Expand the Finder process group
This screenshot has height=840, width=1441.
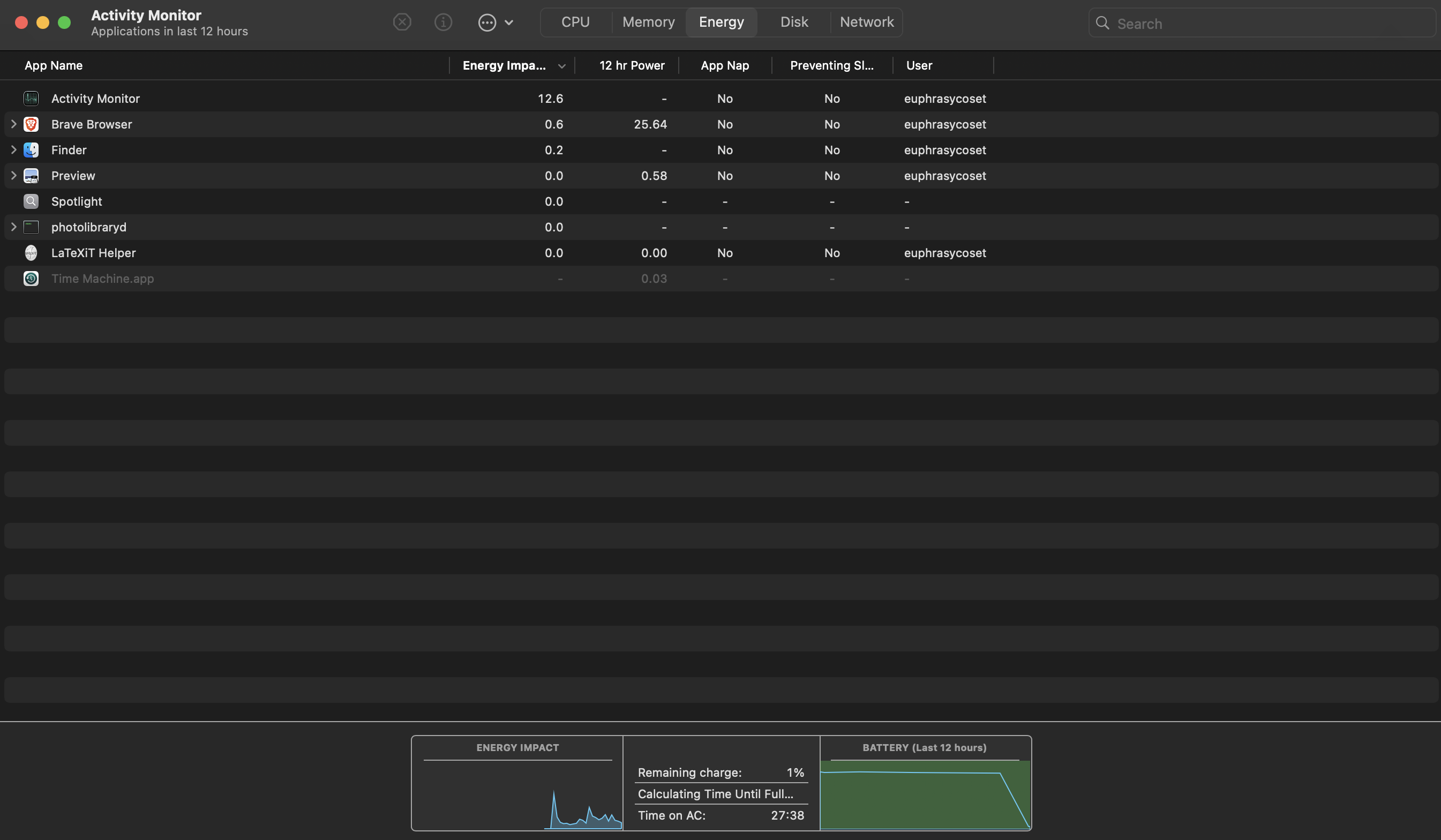14,150
